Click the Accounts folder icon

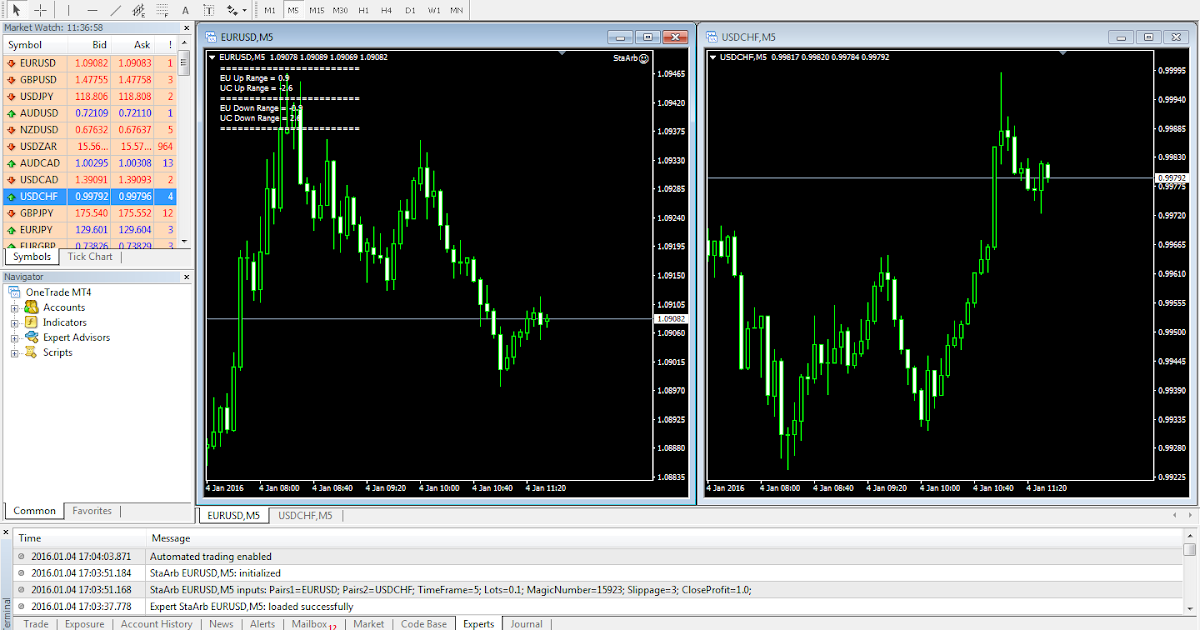32,308
